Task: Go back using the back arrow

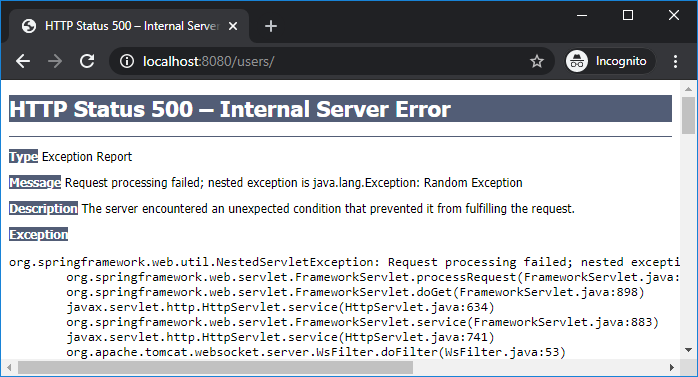Action: (23, 61)
